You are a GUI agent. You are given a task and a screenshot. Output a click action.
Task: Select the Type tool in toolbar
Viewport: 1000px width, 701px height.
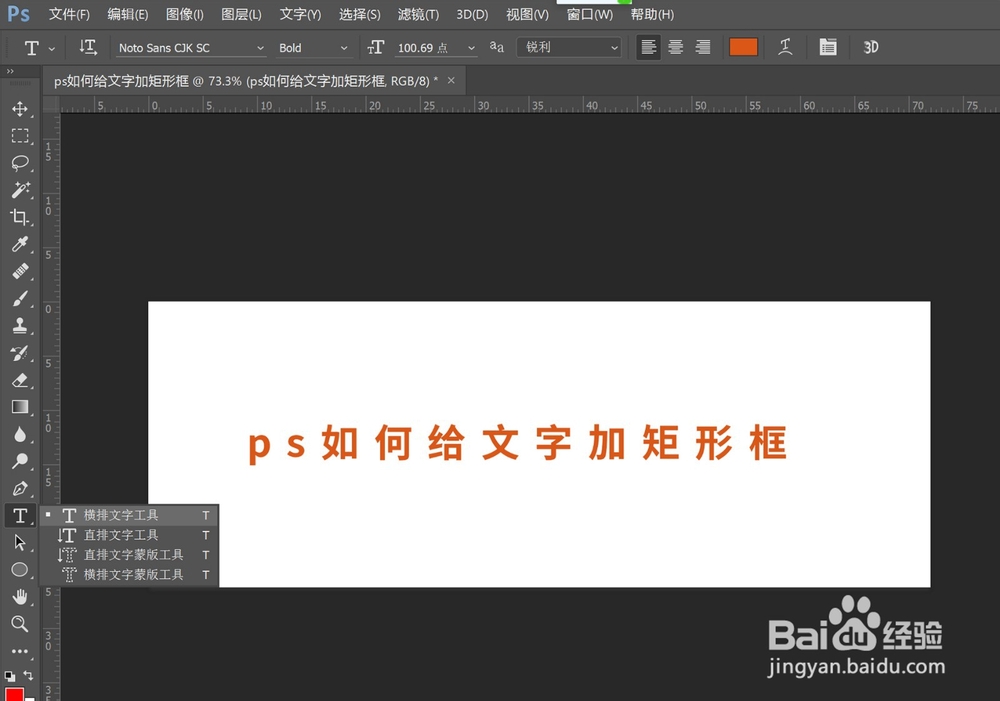pyautogui.click(x=20, y=515)
